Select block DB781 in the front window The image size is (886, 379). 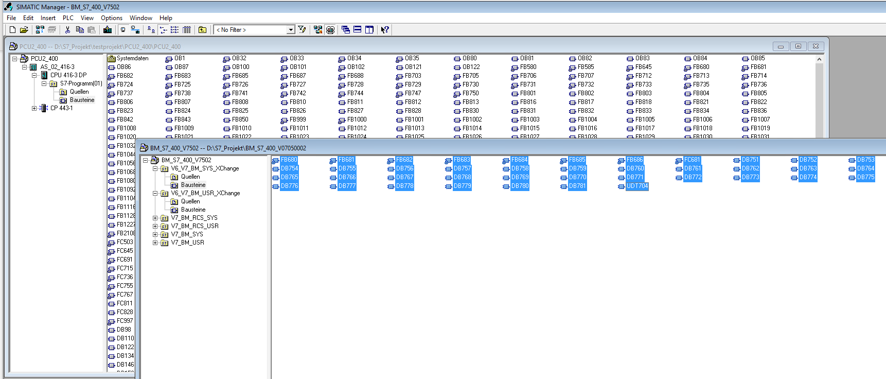click(x=574, y=186)
